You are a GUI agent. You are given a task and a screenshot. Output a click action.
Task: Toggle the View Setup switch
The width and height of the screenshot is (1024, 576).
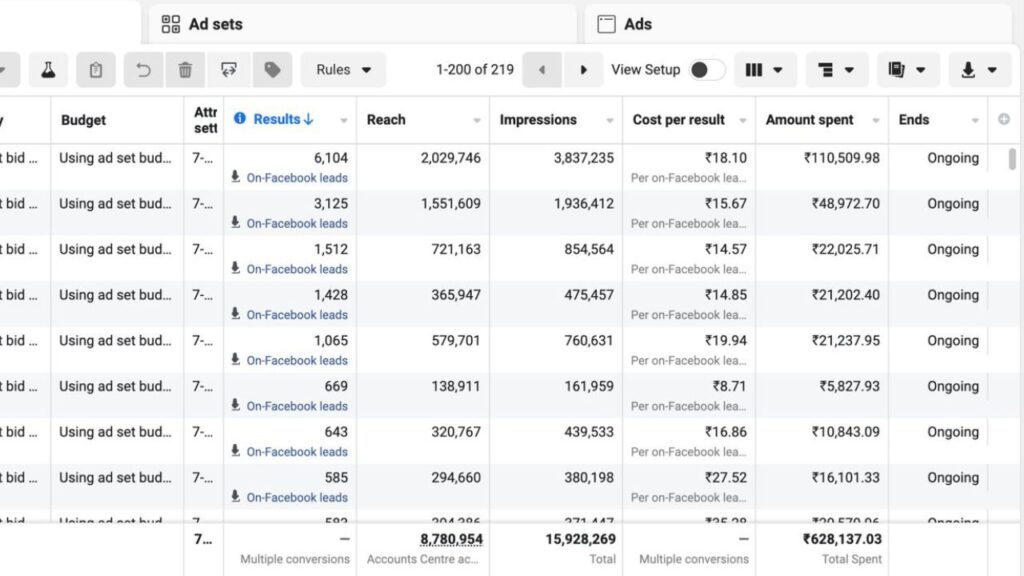point(706,70)
